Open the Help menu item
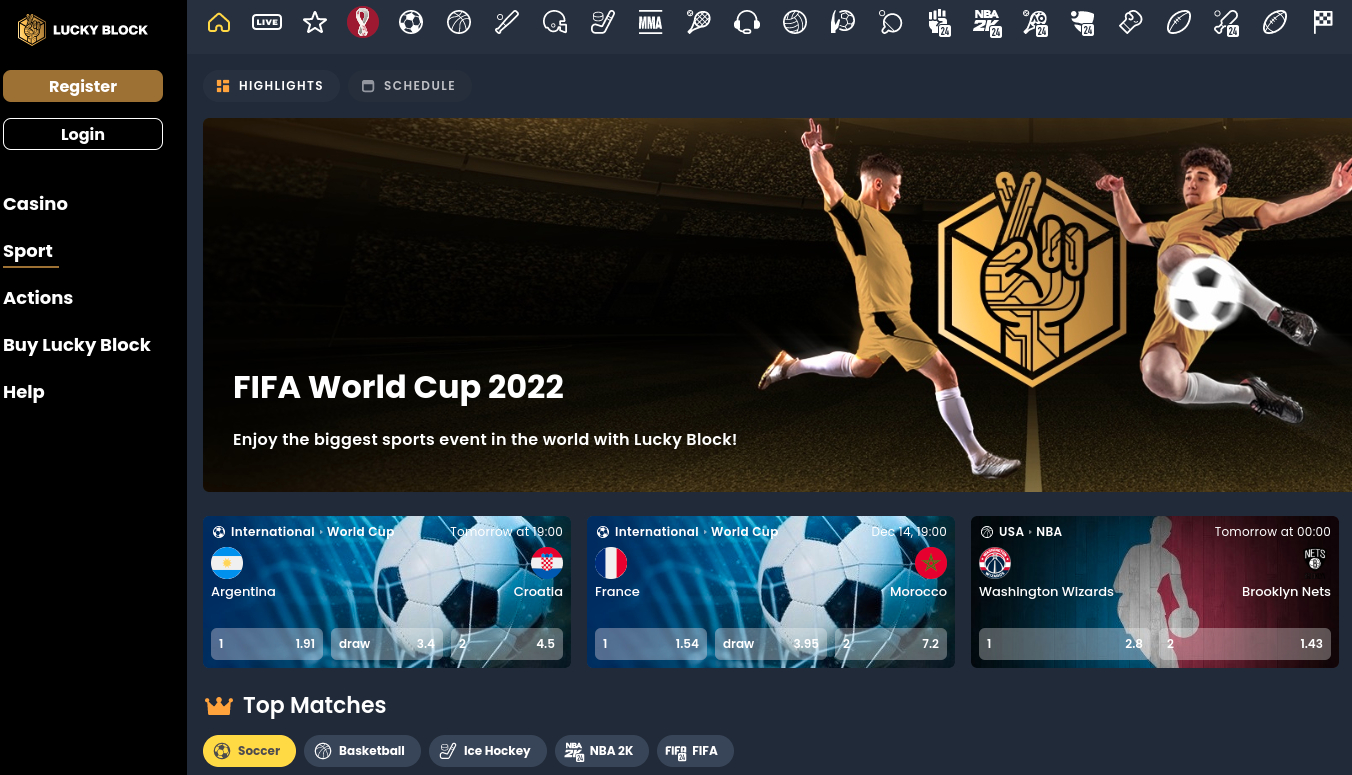The image size is (1352, 775). pos(24,392)
